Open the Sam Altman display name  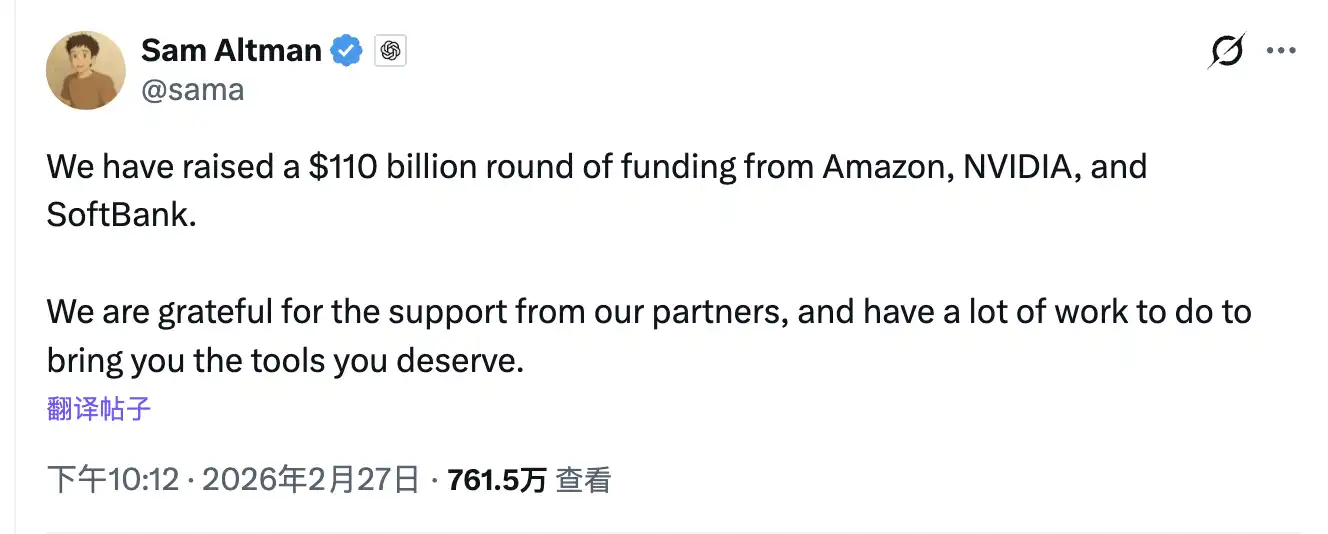point(231,50)
